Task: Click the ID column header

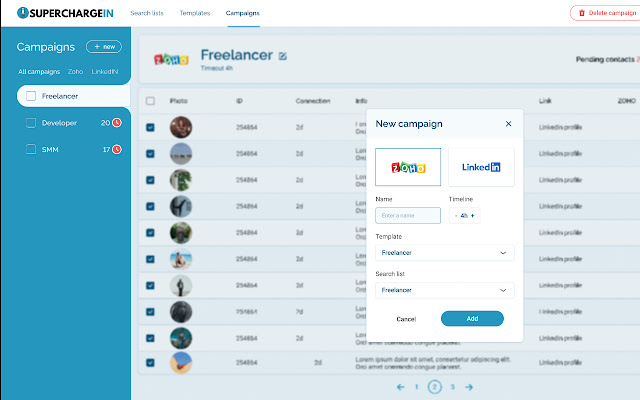Action: point(239,101)
